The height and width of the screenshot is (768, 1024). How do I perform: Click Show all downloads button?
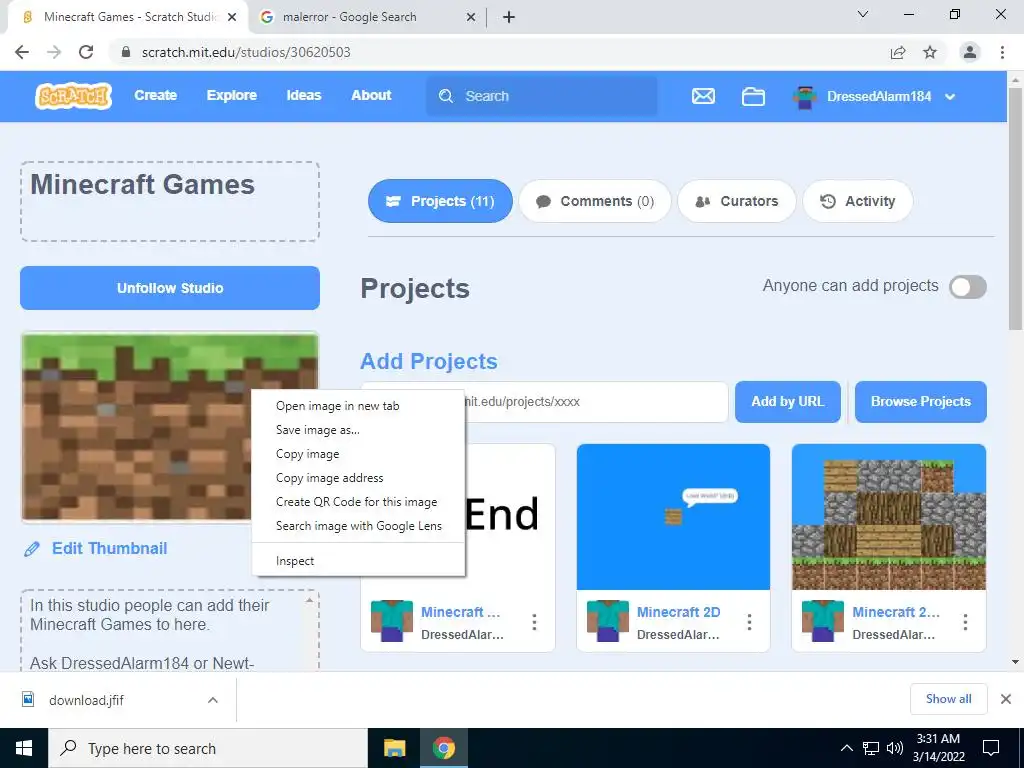pyautogui.click(x=949, y=699)
